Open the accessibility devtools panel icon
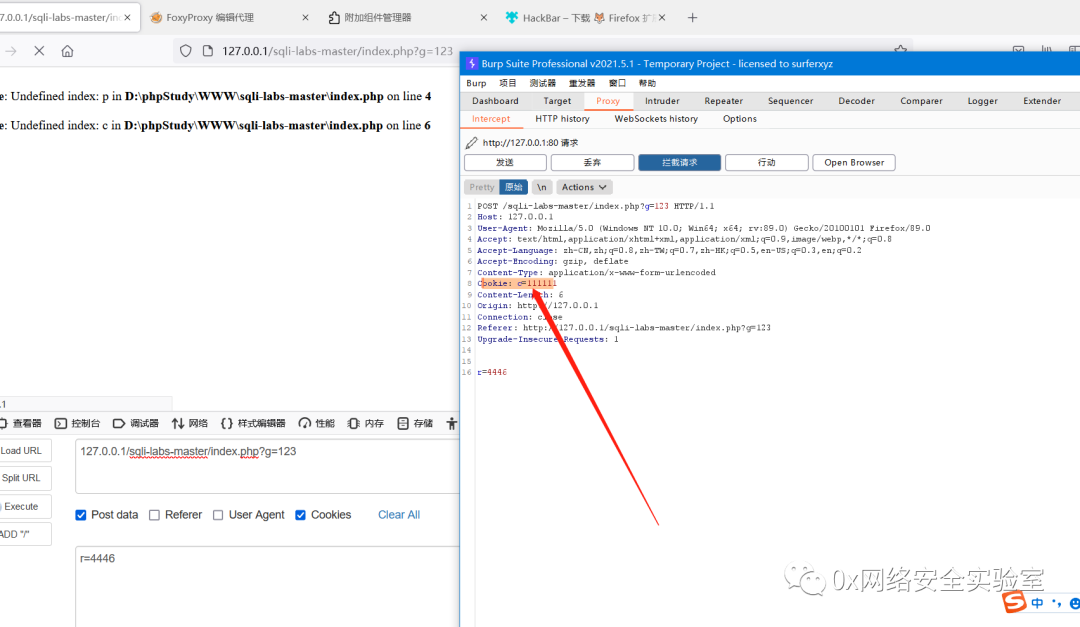Image resolution: width=1080 pixels, height=627 pixels. pos(451,423)
